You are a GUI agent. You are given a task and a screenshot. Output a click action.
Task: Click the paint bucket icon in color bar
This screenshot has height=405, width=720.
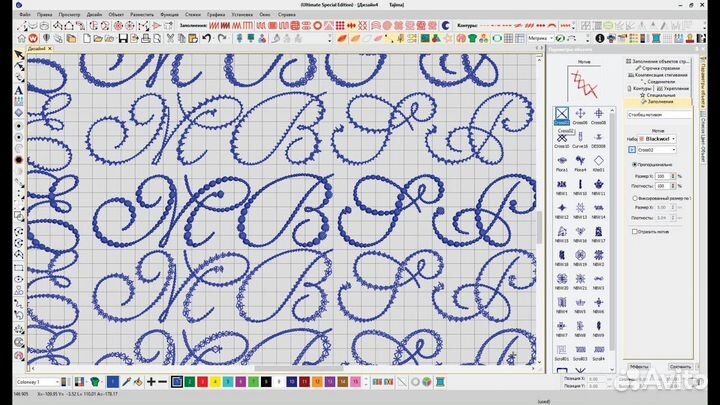(x=138, y=382)
